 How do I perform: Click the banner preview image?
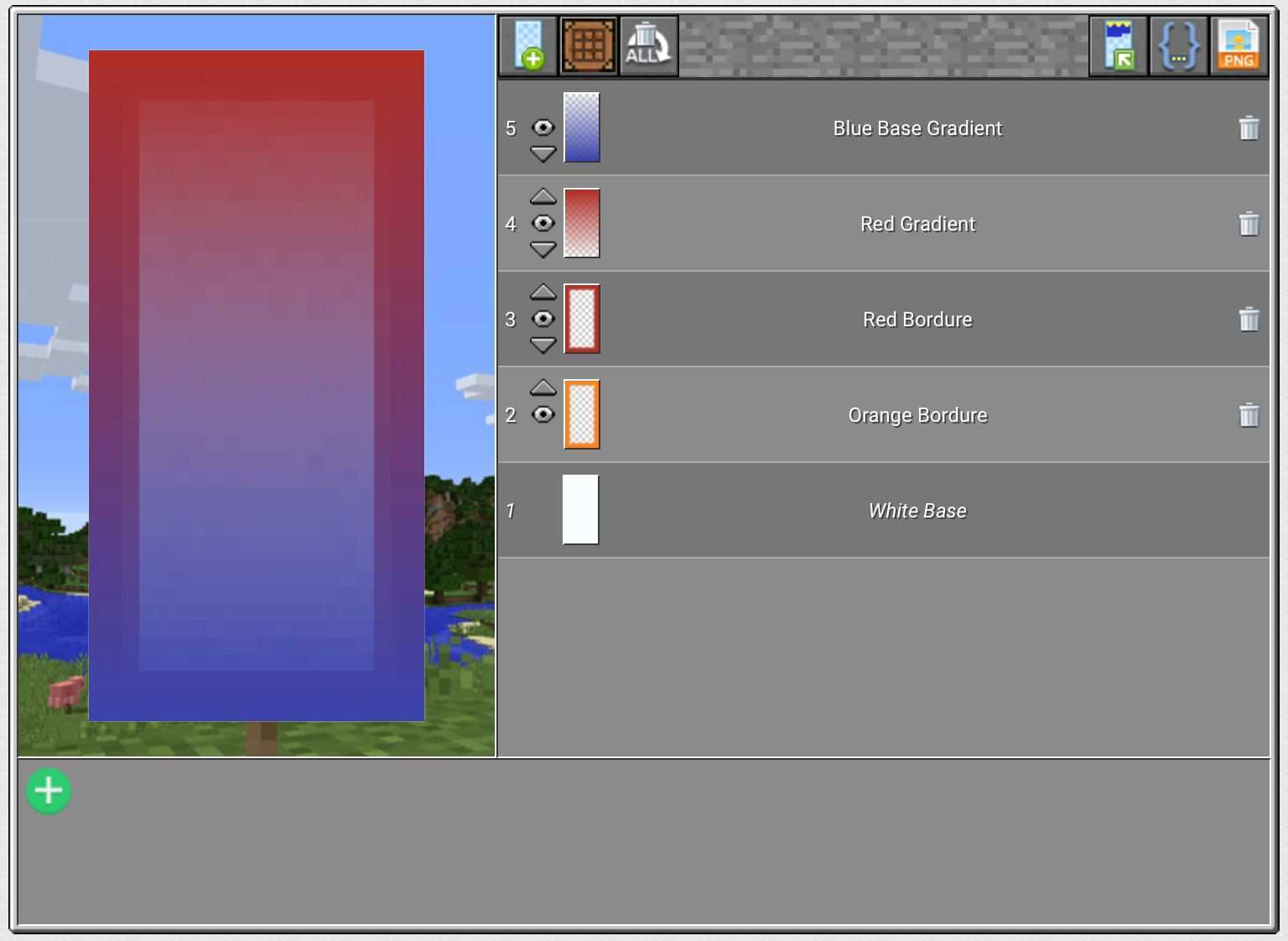(256, 386)
